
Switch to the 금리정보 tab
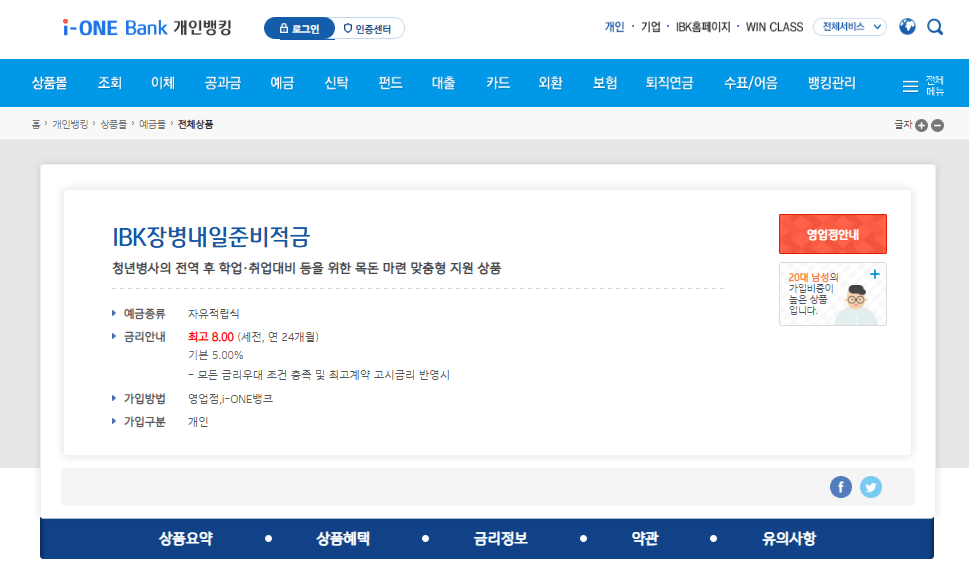click(501, 539)
